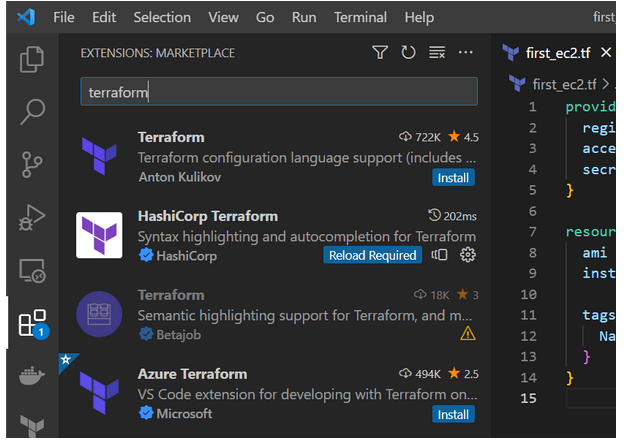Open the Terraform view in activity bar
The height and width of the screenshot is (448, 626).
(32, 426)
